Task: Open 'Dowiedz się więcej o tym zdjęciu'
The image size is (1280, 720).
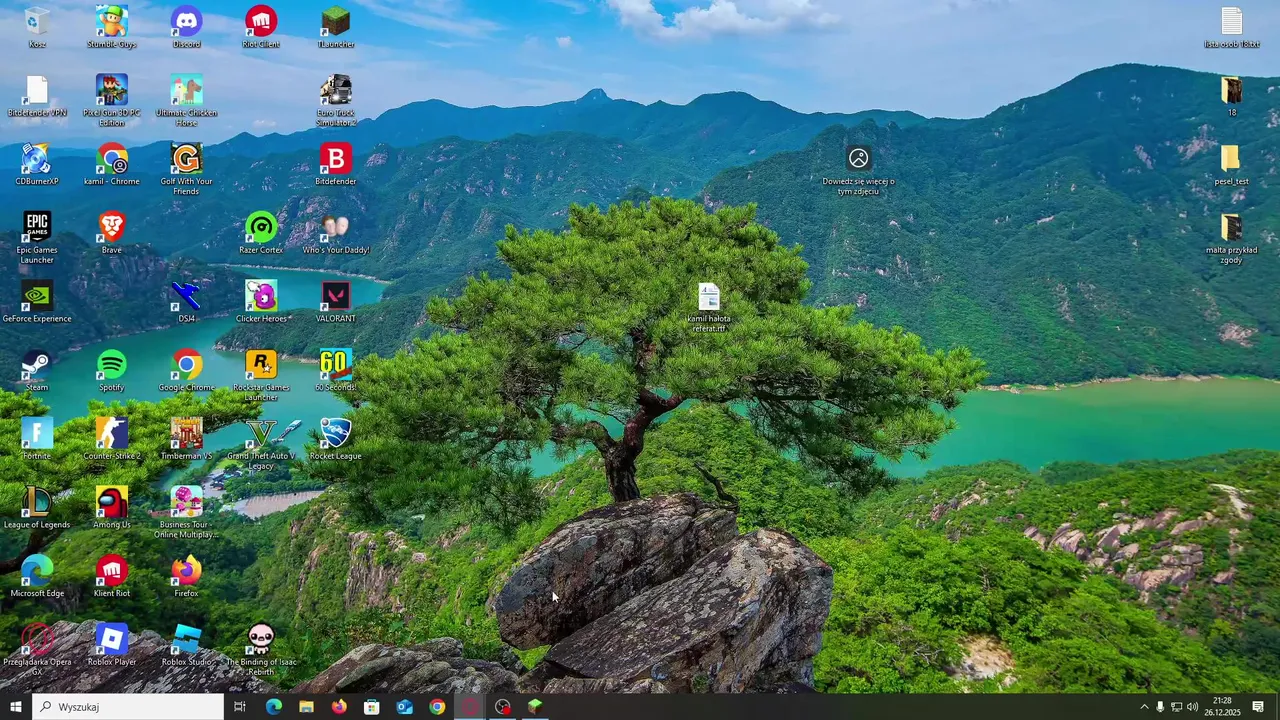Action: (x=858, y=169)
